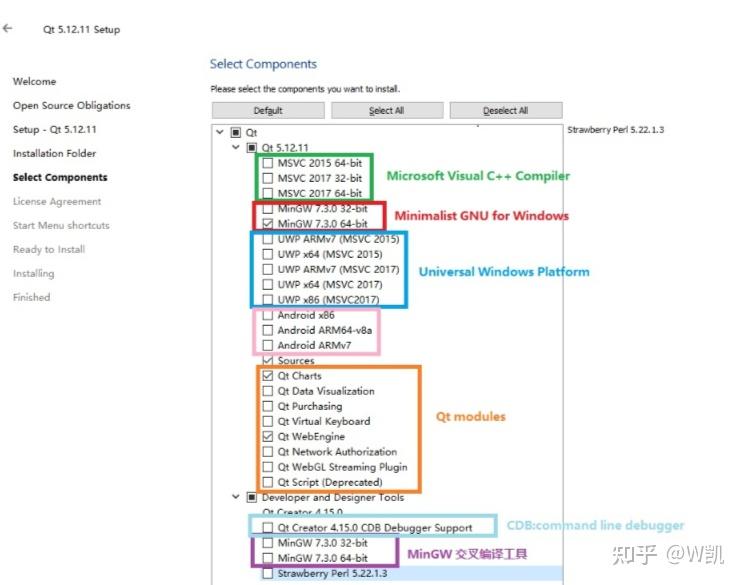
Task: Check Qt Creator 4.15.0 CDB Debugger Support
Action: (x=268, y=528)
